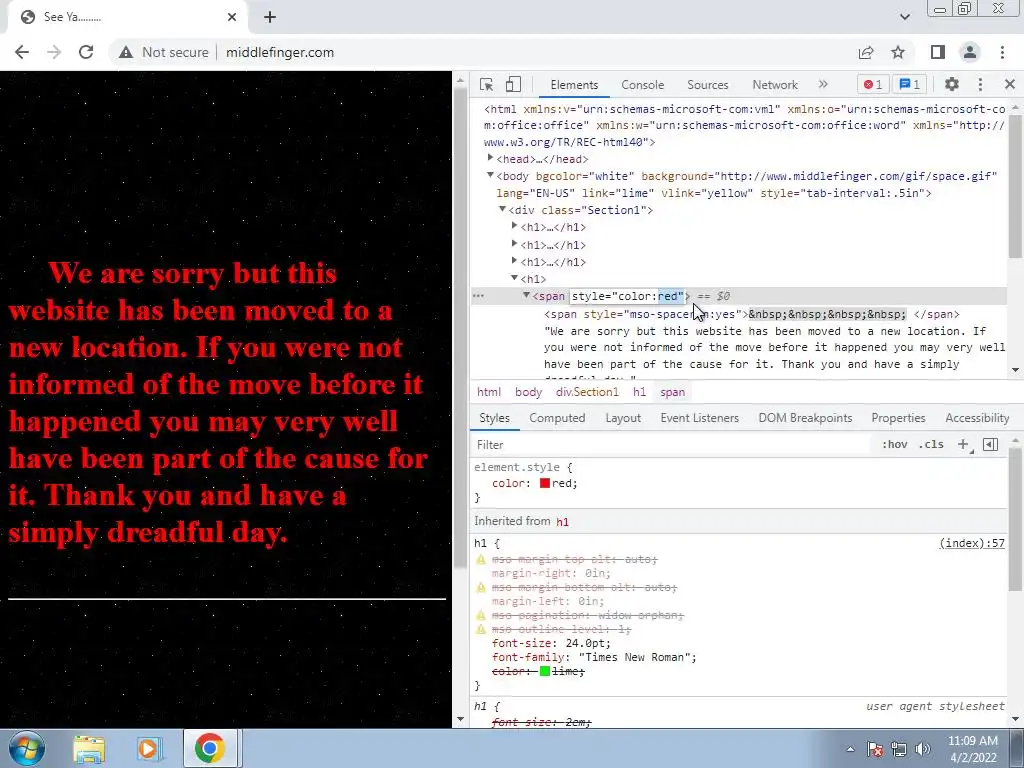Select body in the breadcrumb bar
This screenshot has width=1024, height=768.
tap(528, 392)
